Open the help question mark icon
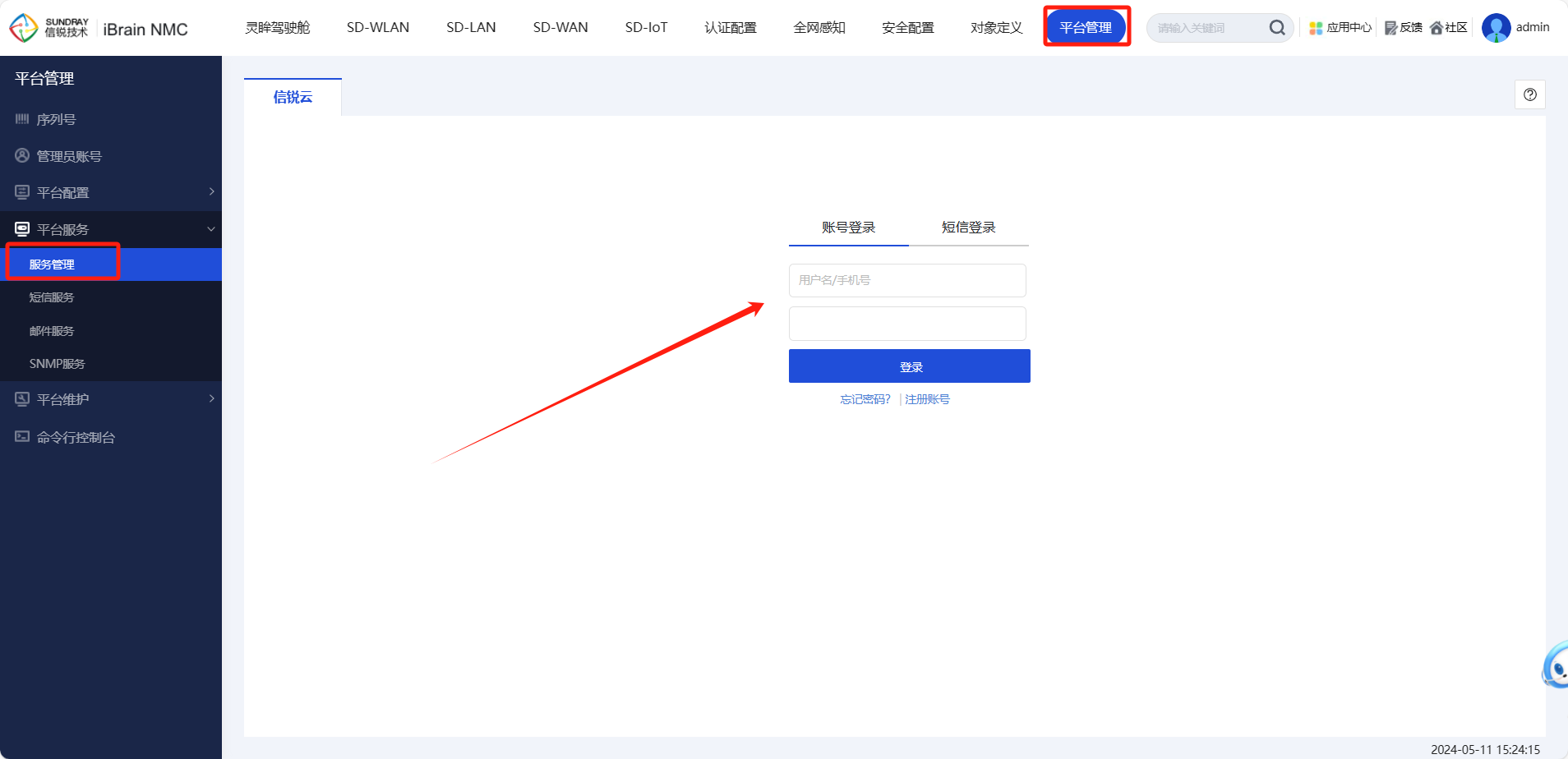The width and height of the screenshot is (1568, 759). point(1530,94)
